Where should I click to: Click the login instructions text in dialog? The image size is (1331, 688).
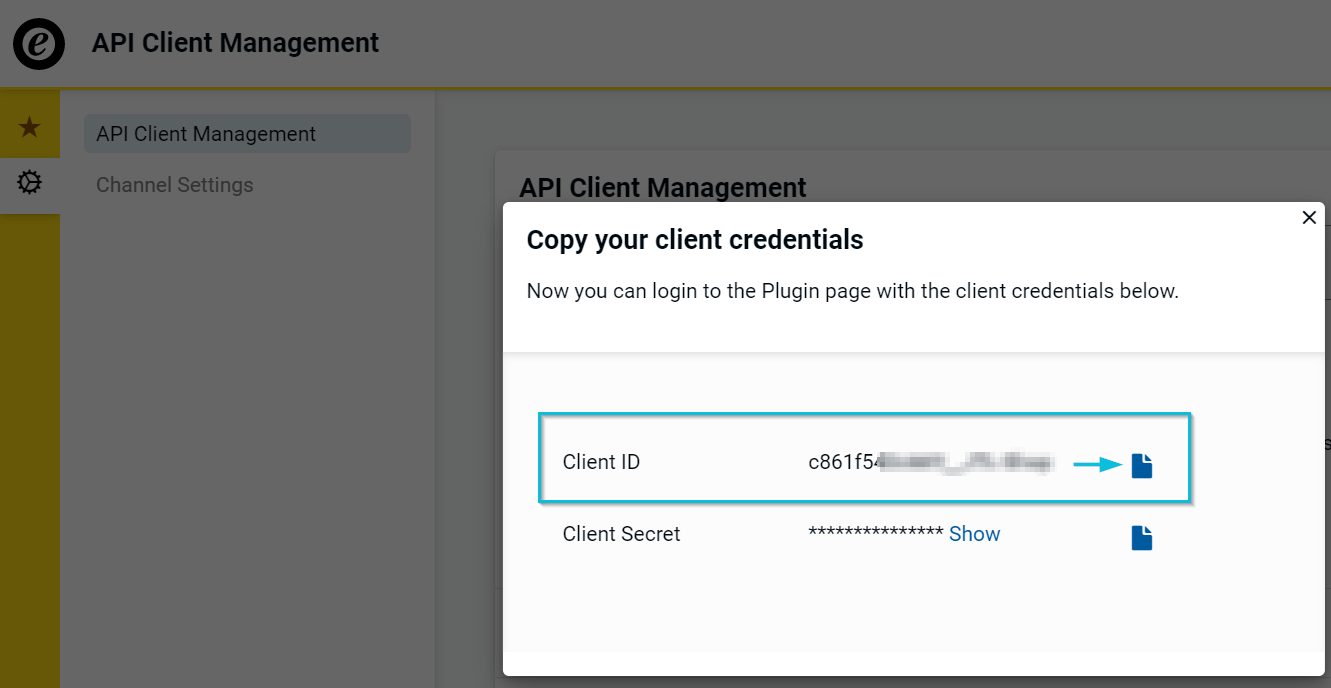tap(853, 291)
